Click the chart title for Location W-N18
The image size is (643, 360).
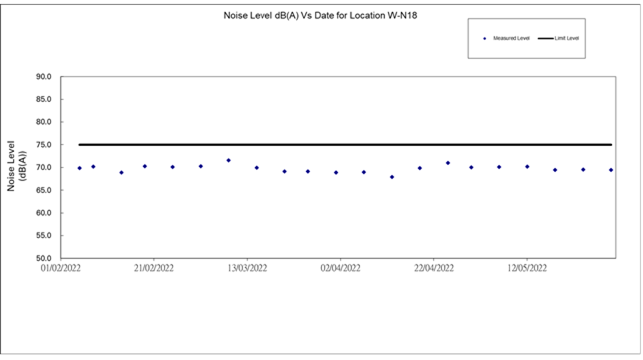tap(320, 16)
